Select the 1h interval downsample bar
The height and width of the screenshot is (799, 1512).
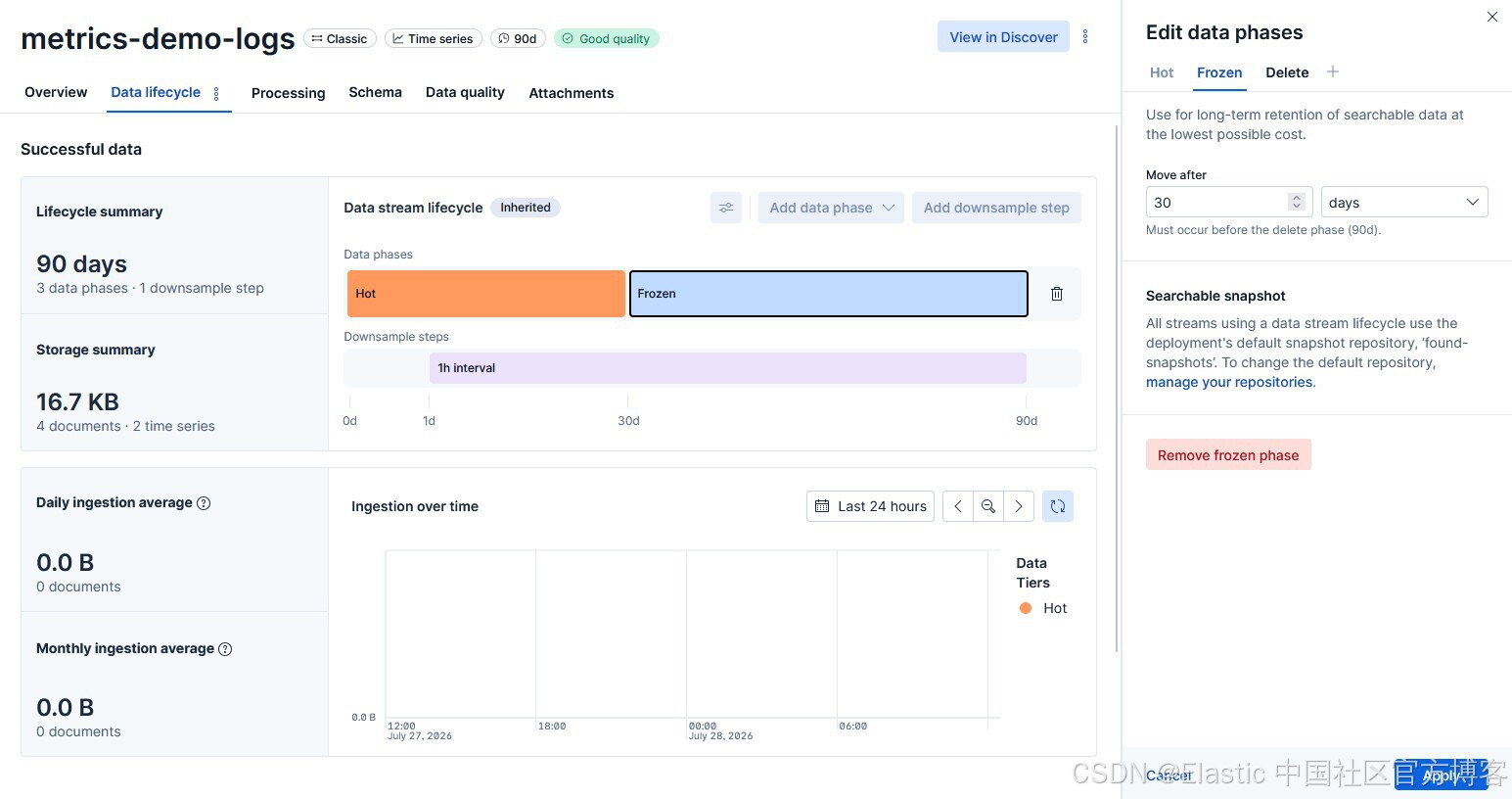coord(728,368)
